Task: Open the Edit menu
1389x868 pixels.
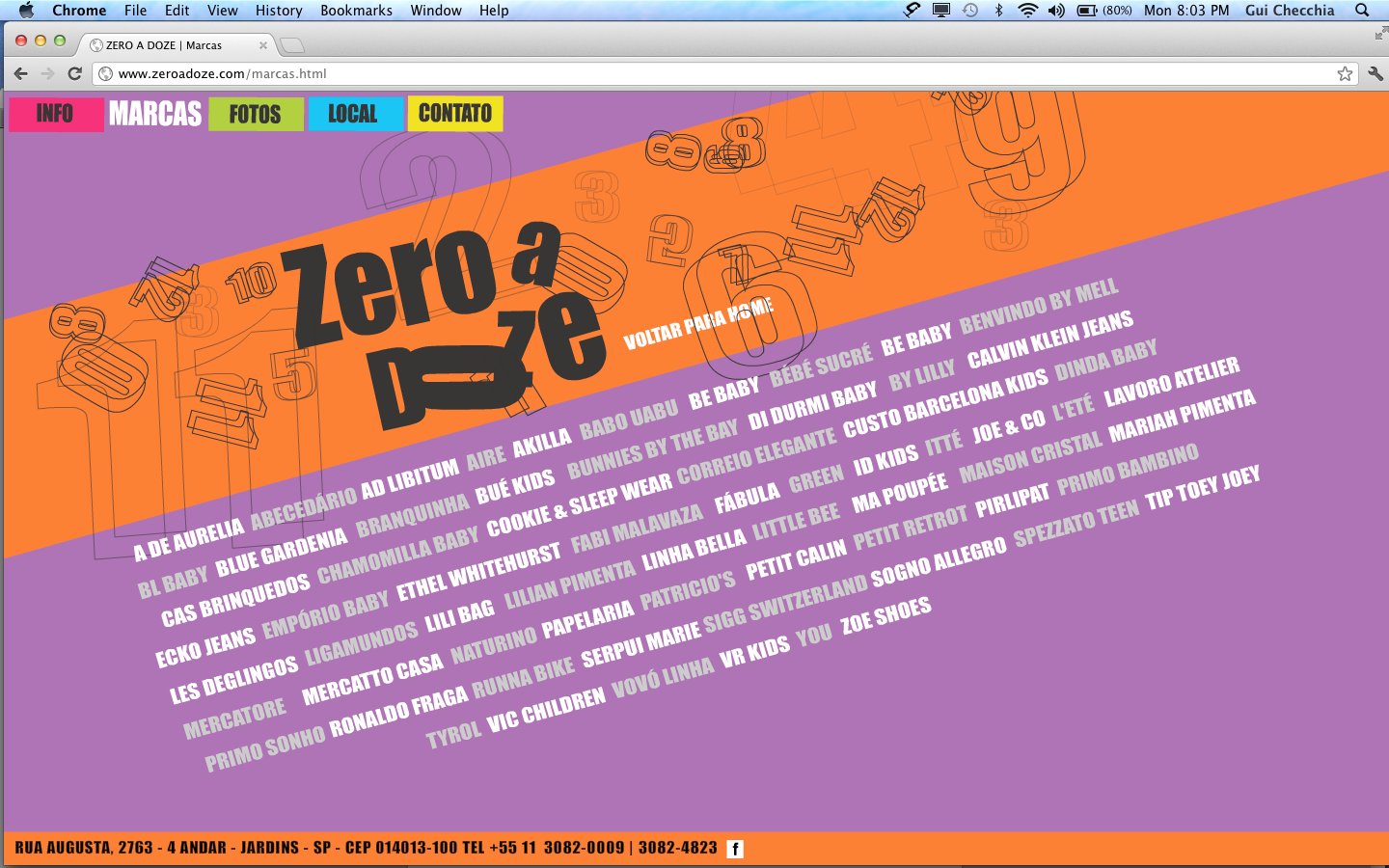Action: [177, 11]
